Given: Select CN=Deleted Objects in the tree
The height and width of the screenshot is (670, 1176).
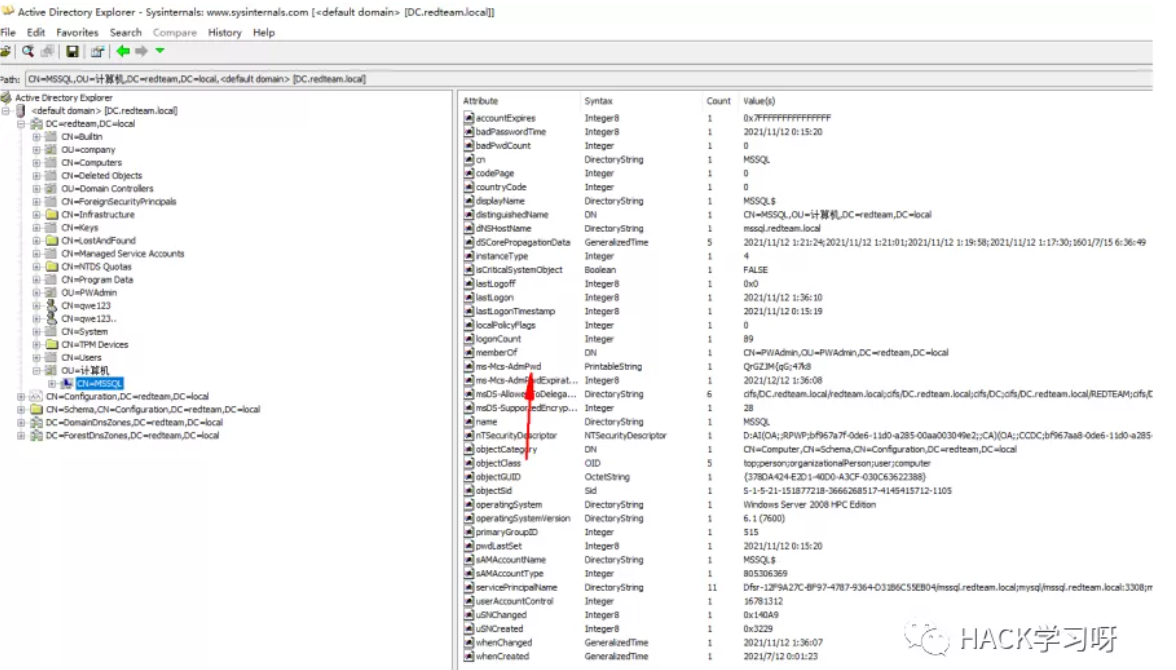Looking at the screenshot, I should pyautogui.click(x=101, y=176).
